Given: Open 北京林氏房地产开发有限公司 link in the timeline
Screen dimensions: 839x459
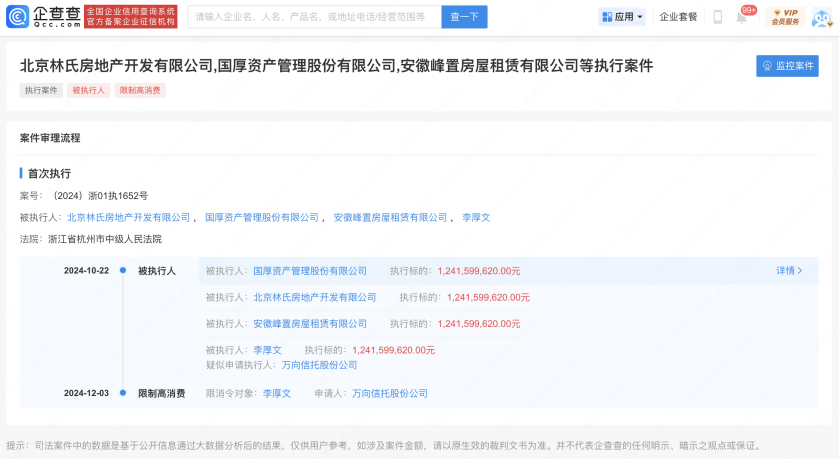Looking at the screenshot, I should (315, 297).
